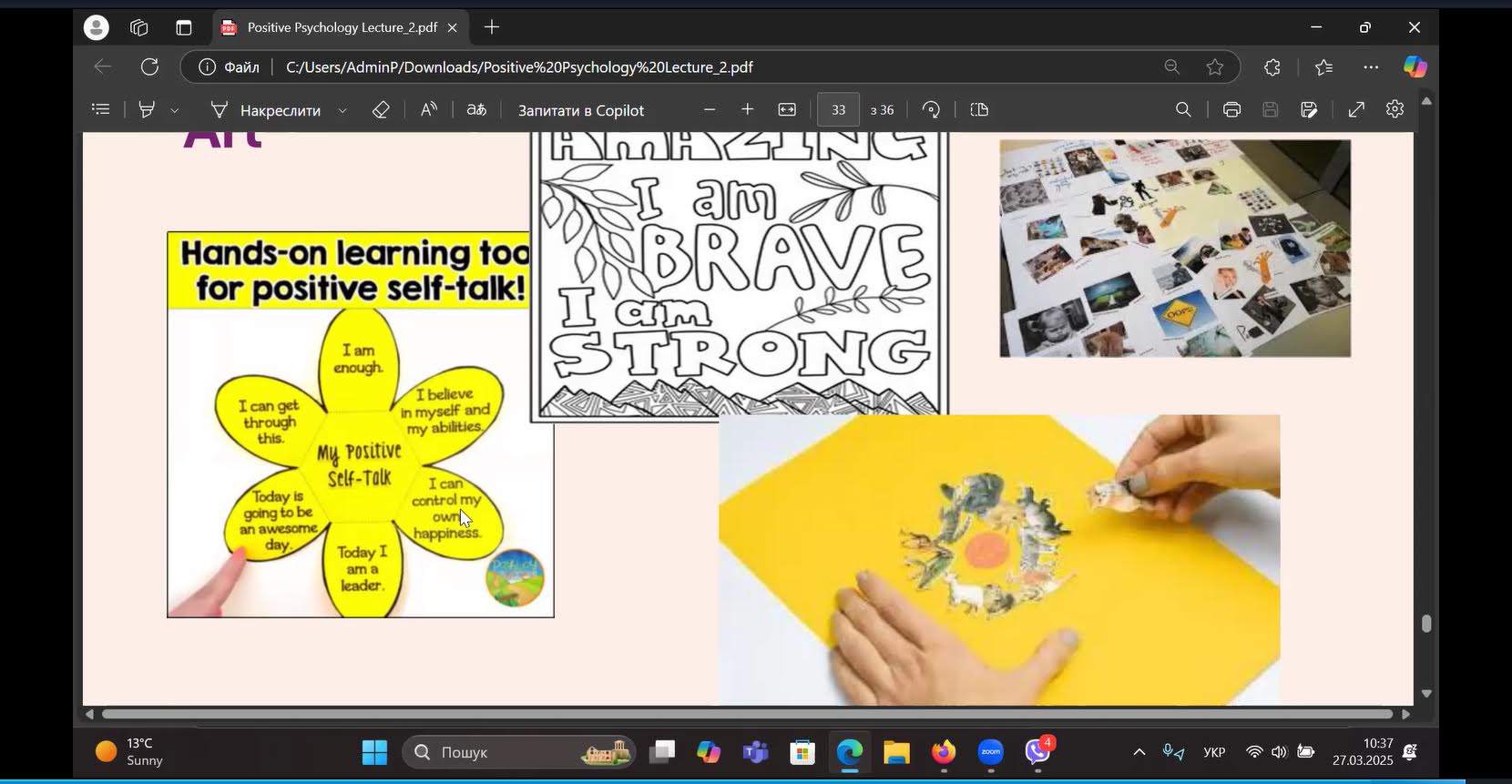Print the PDF document
1512x784 pixels.
1231,109
